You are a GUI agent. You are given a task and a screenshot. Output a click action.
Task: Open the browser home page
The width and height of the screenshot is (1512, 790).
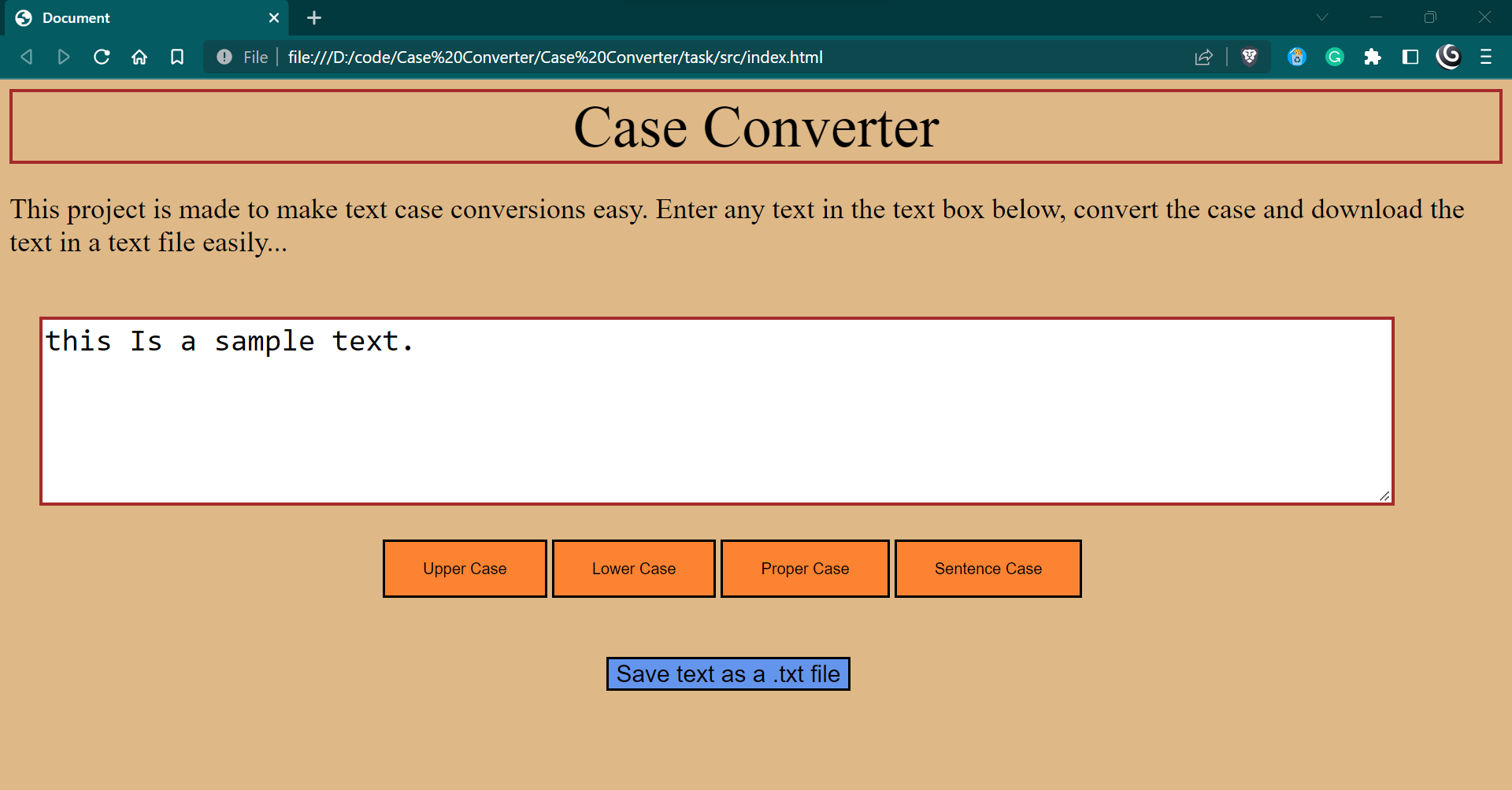(x=139, y=57)
